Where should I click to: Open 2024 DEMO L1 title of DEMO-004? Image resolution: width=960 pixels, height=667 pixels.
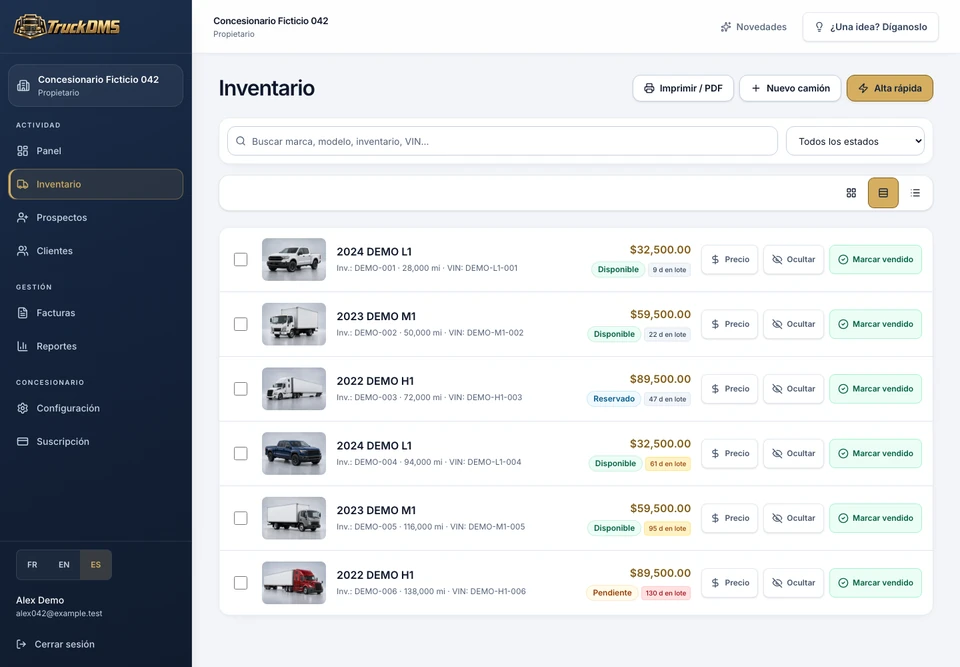click(374, 446)
